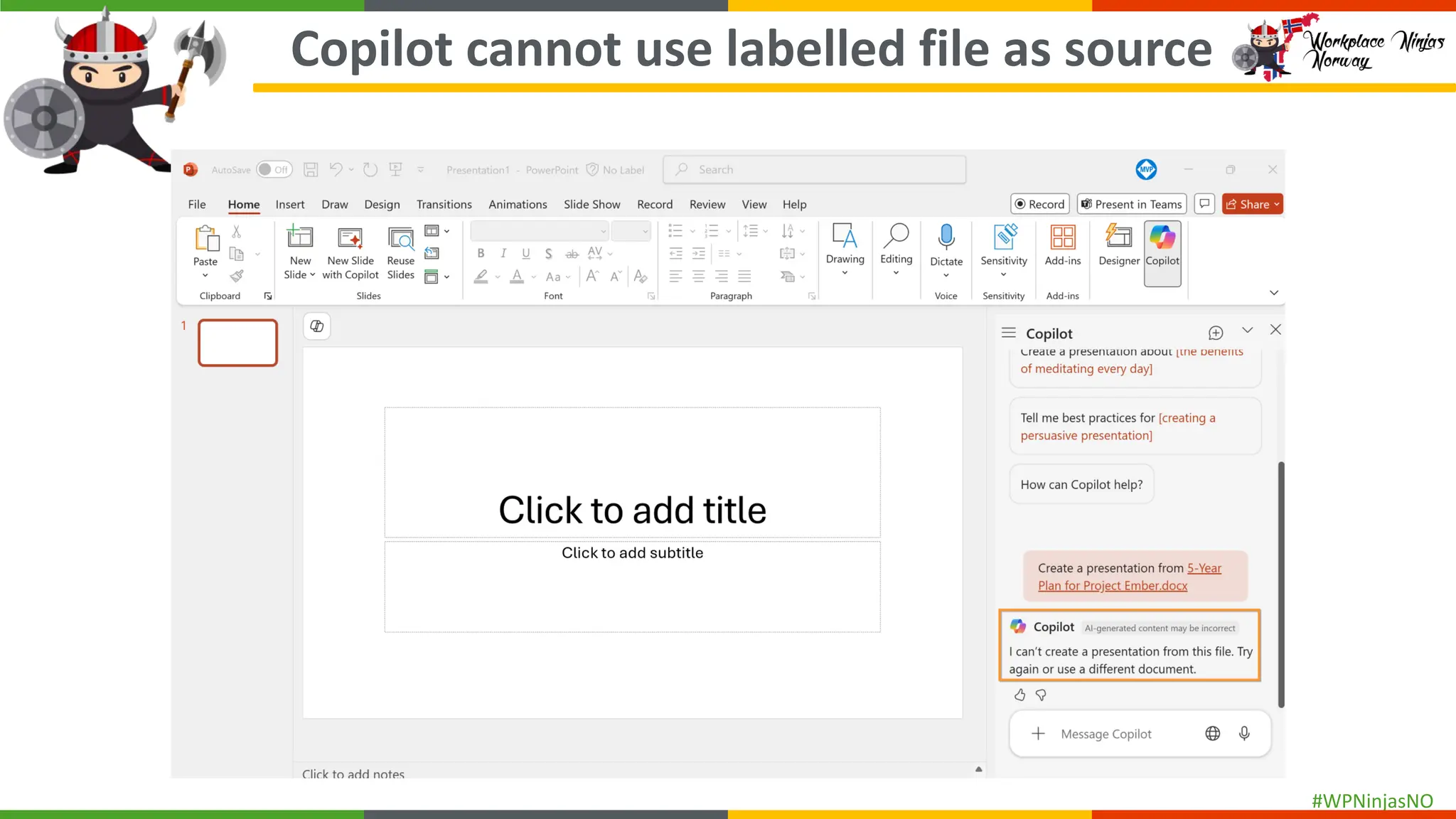Click New Slide with Copilot icon
1456x819 pixels.
[x=350, y=237]
